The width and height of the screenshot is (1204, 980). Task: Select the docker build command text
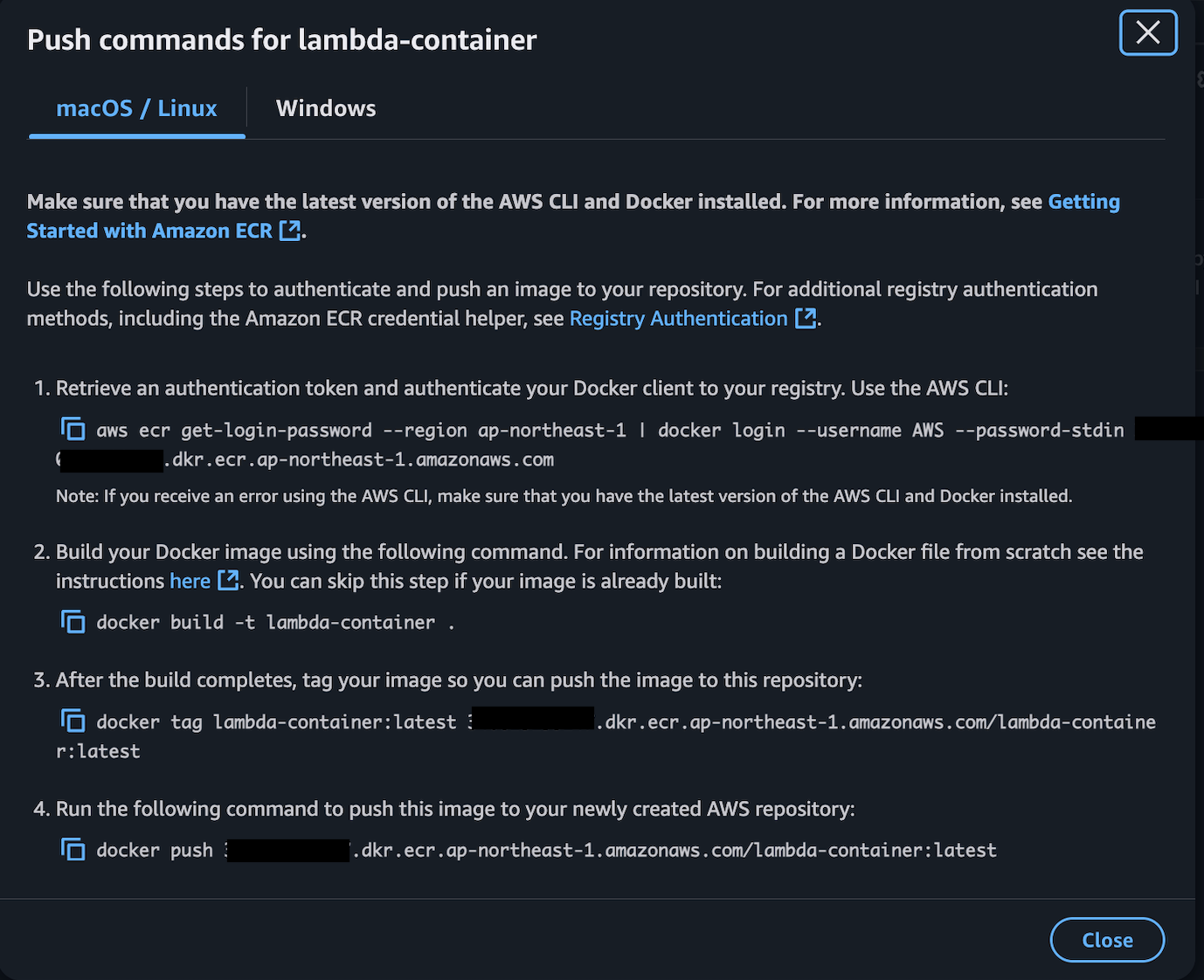click(271, 622)
